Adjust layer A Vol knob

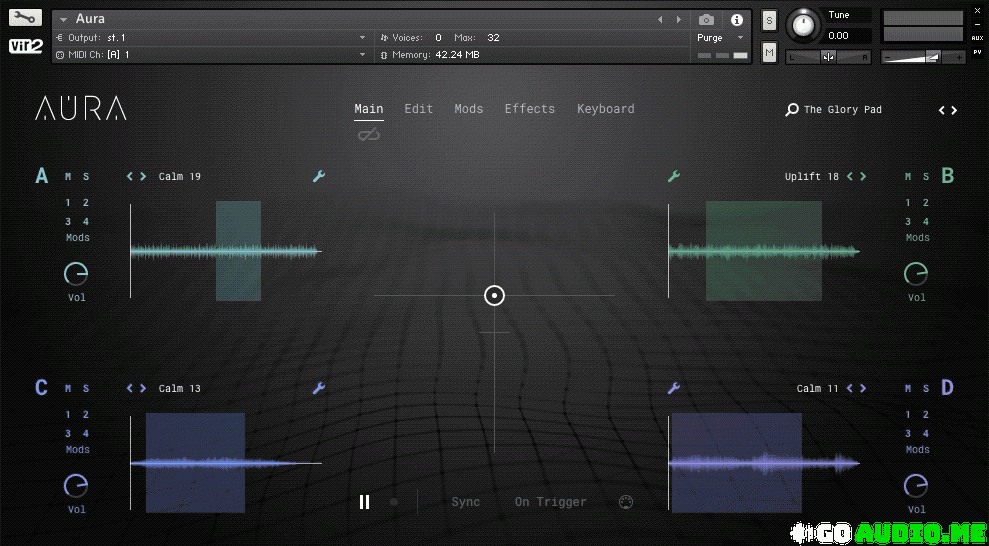point(76,274)
